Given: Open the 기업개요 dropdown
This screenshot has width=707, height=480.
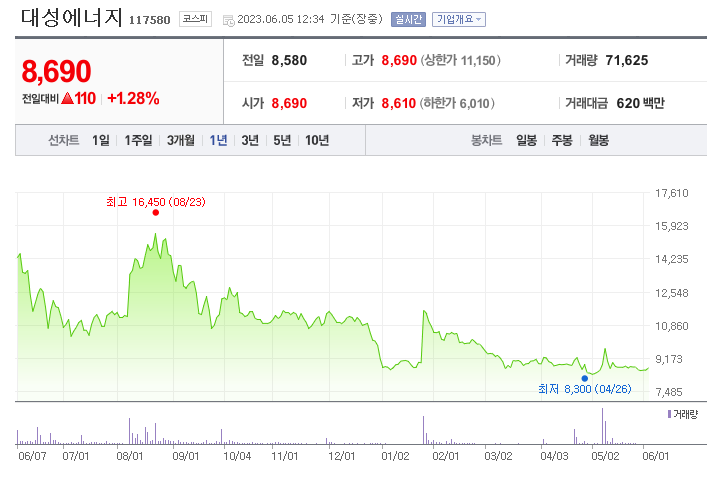Looking at the screenshot, I should click(459, 19).
